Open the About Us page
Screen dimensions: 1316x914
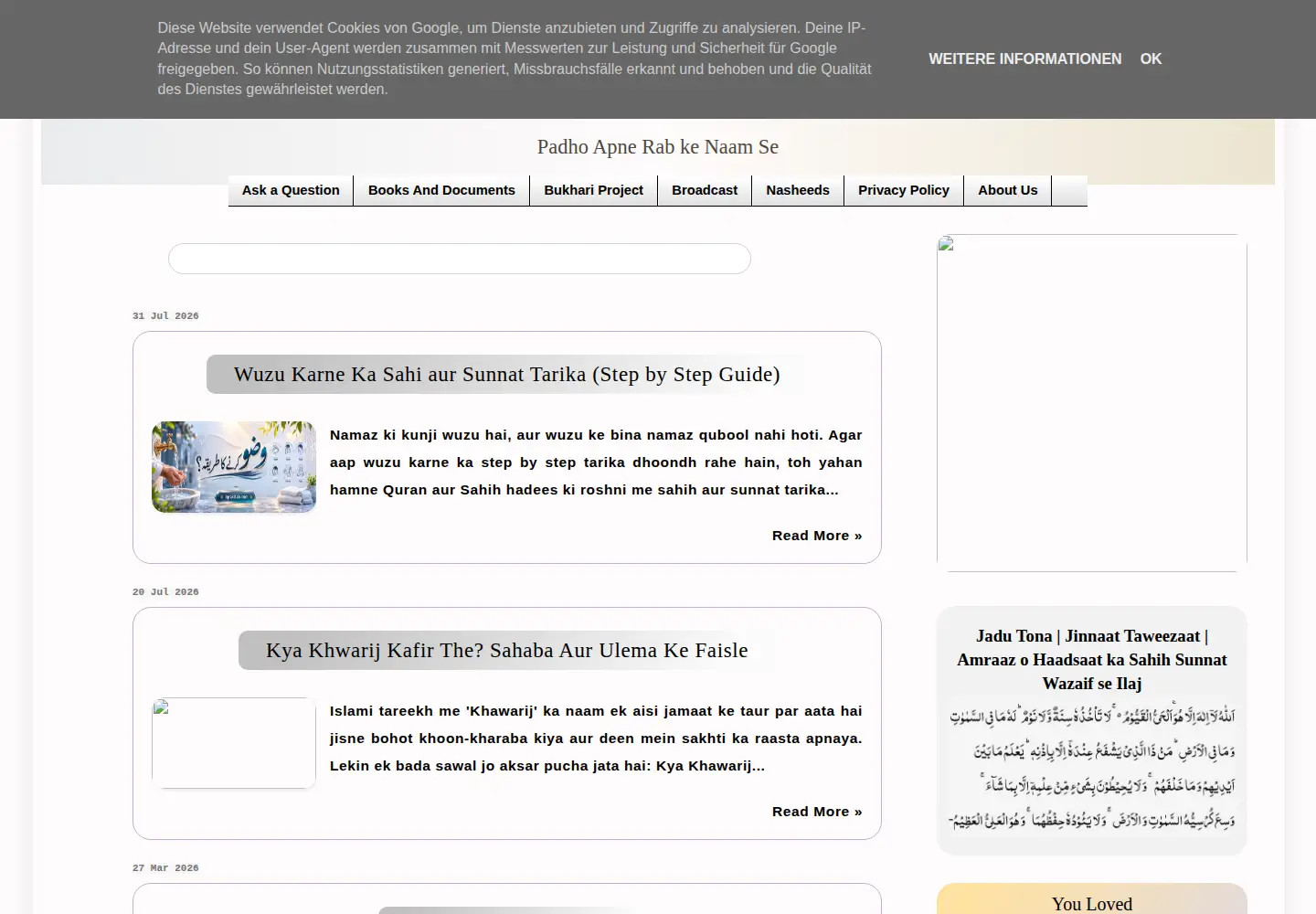[x=1008, y=190]
